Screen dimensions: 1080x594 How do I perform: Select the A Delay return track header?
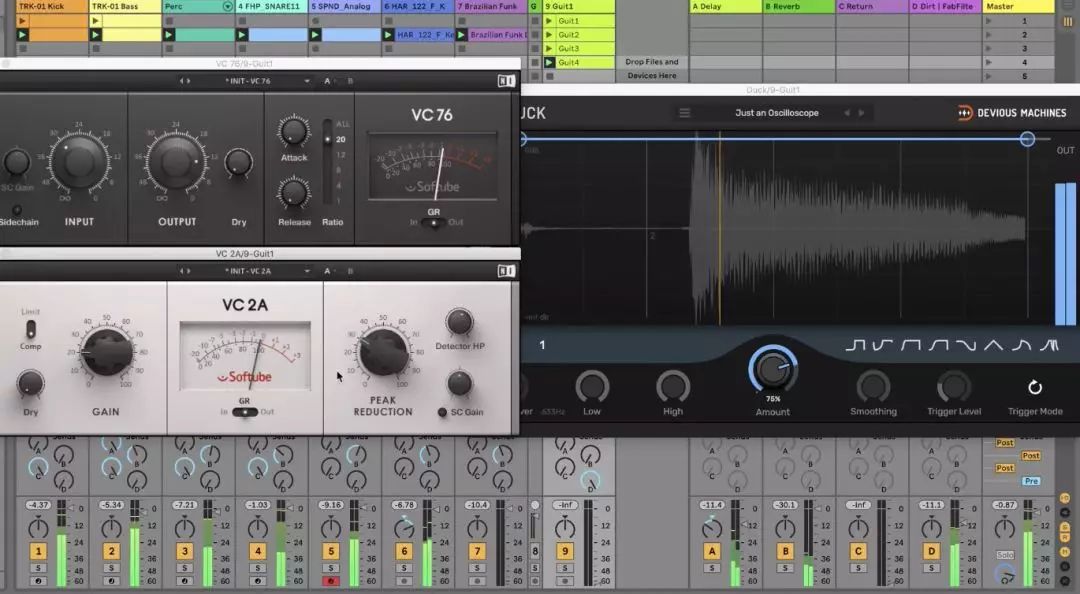725,6
